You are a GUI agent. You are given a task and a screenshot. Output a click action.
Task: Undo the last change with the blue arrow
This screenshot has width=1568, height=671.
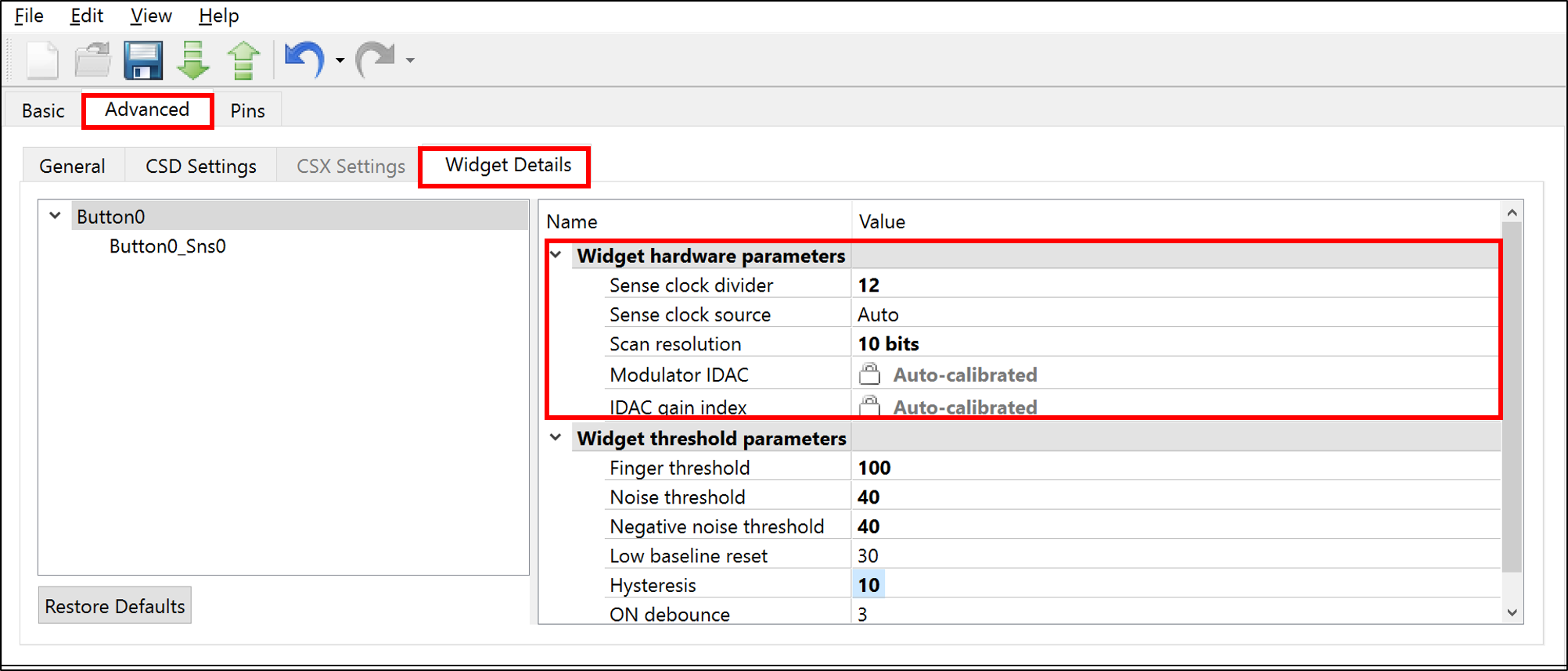tap(304, 59)
